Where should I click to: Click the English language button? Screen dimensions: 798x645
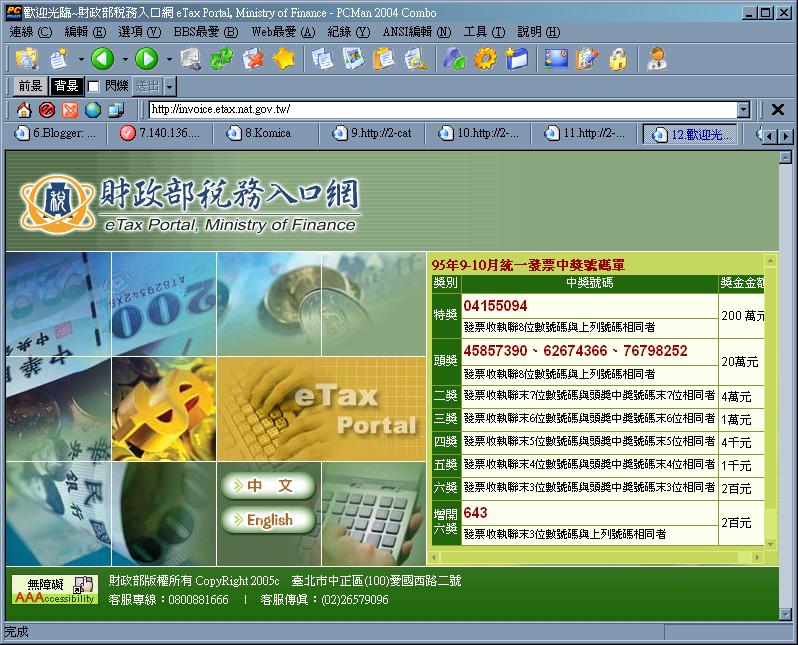coord(269,520)
